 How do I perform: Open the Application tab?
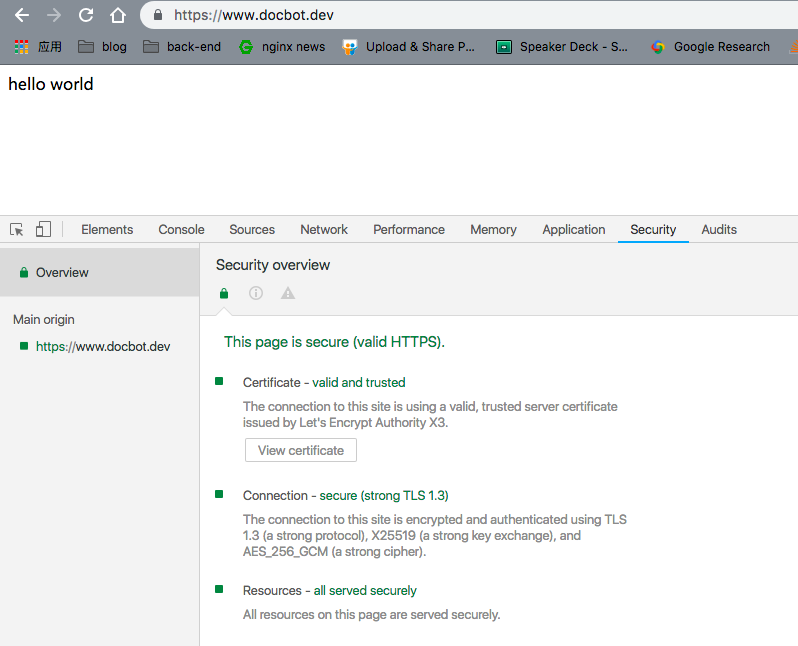pyautogui.click(x=573, y=229)
